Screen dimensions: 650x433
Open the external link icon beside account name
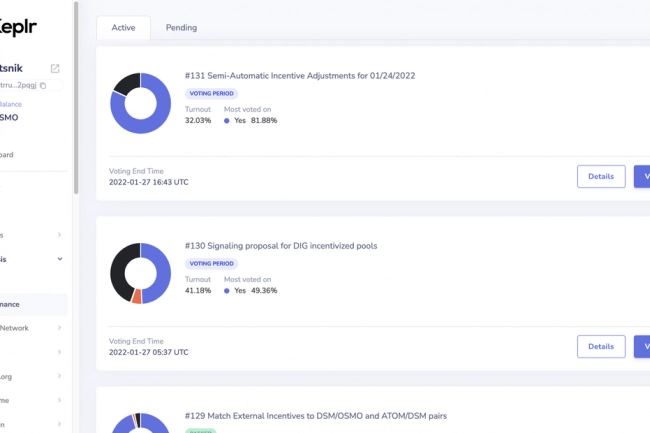click(55, 68)
